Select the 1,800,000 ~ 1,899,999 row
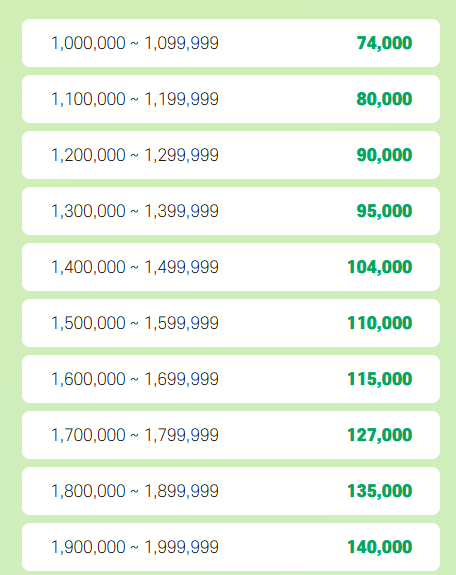The width and height of the screenshot is (456, 575). coord(231,491)
